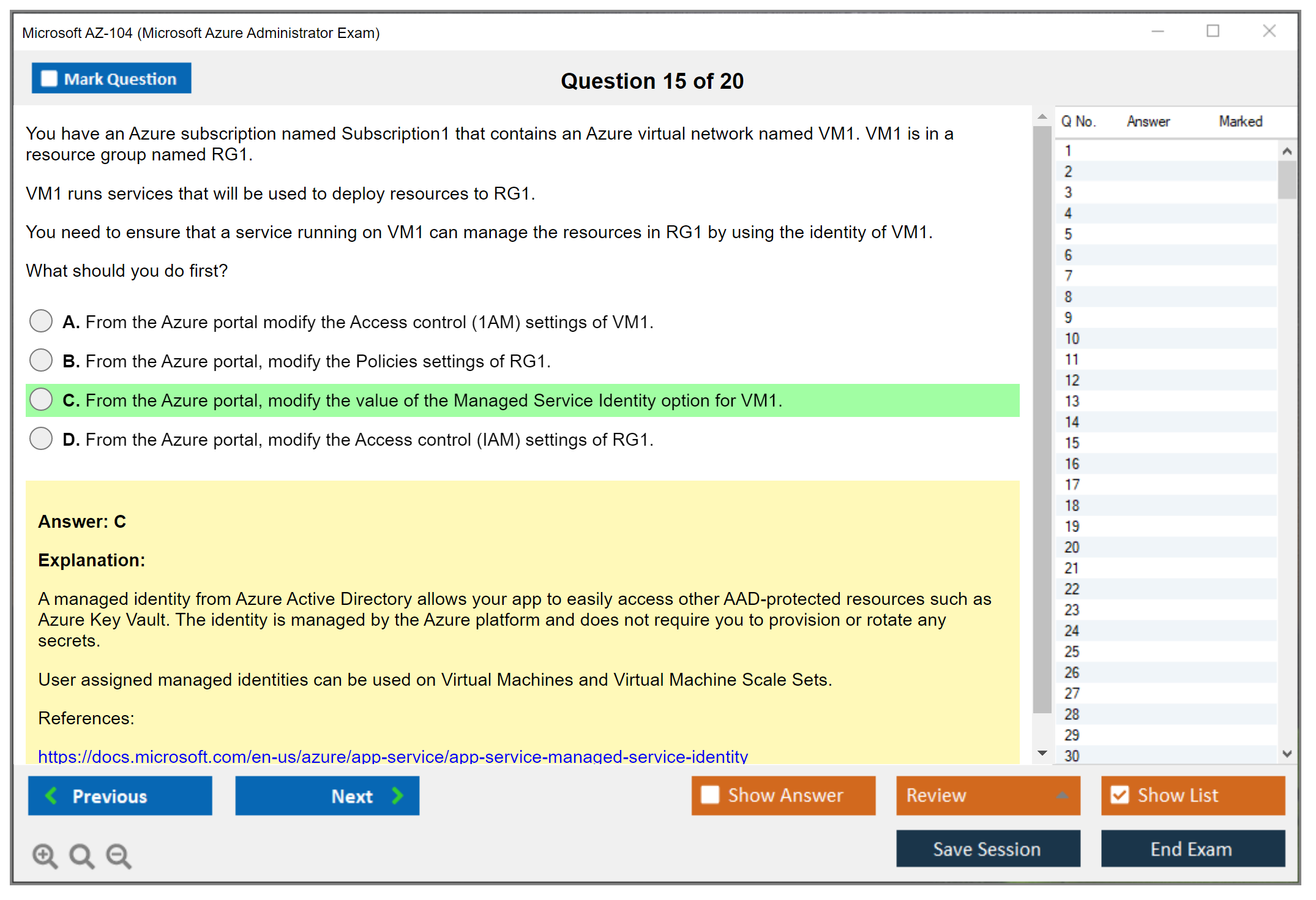1316x900 pixels.
Task: Minimize the exam window
Action: click(x=1157, y=31)
